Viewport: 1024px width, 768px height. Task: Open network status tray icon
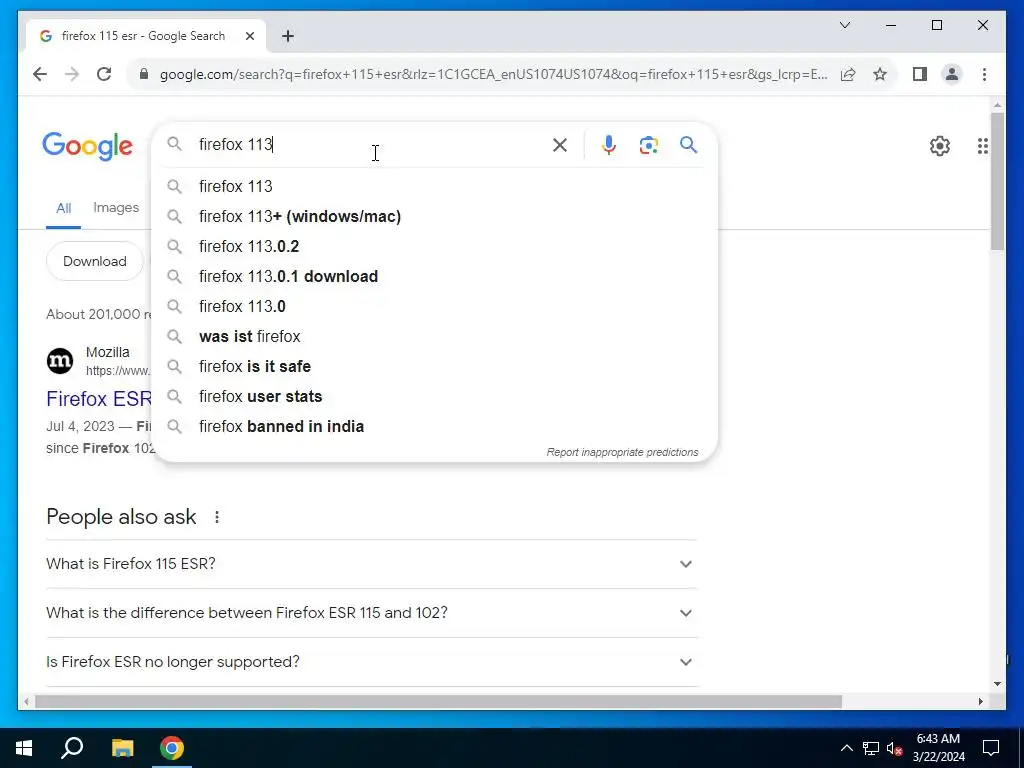(871, 748)
